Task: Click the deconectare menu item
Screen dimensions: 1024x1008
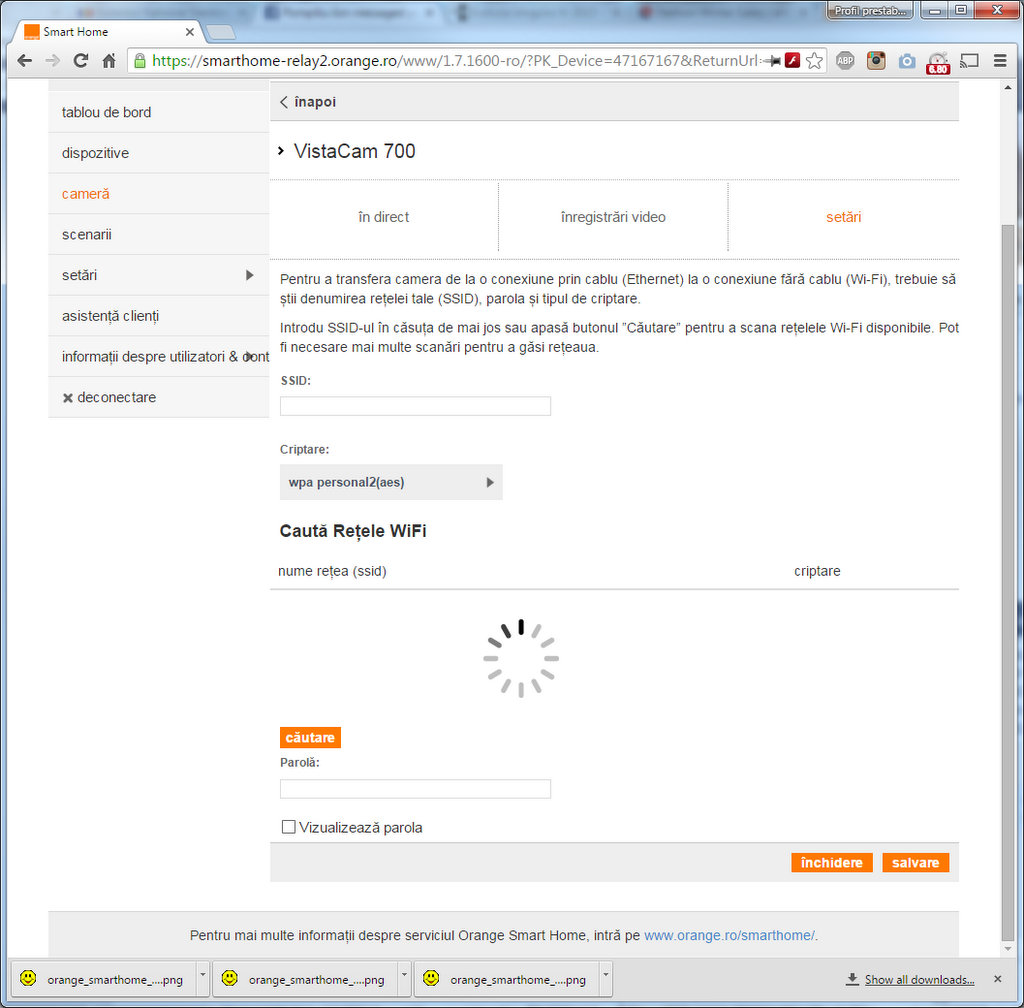Action: tap(159, 398)
